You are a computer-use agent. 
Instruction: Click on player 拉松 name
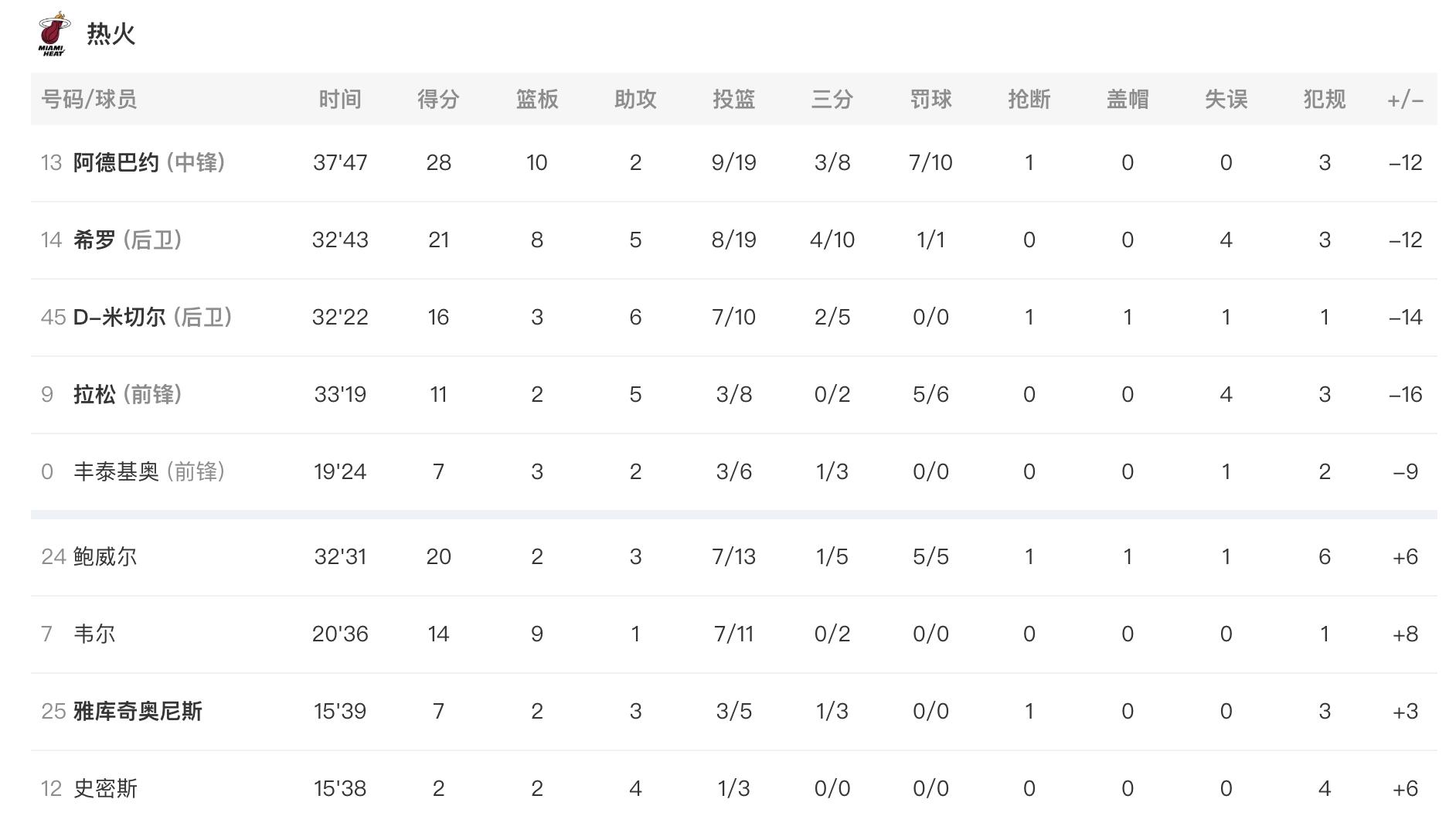pyautogui.click(x=94, y=395)
